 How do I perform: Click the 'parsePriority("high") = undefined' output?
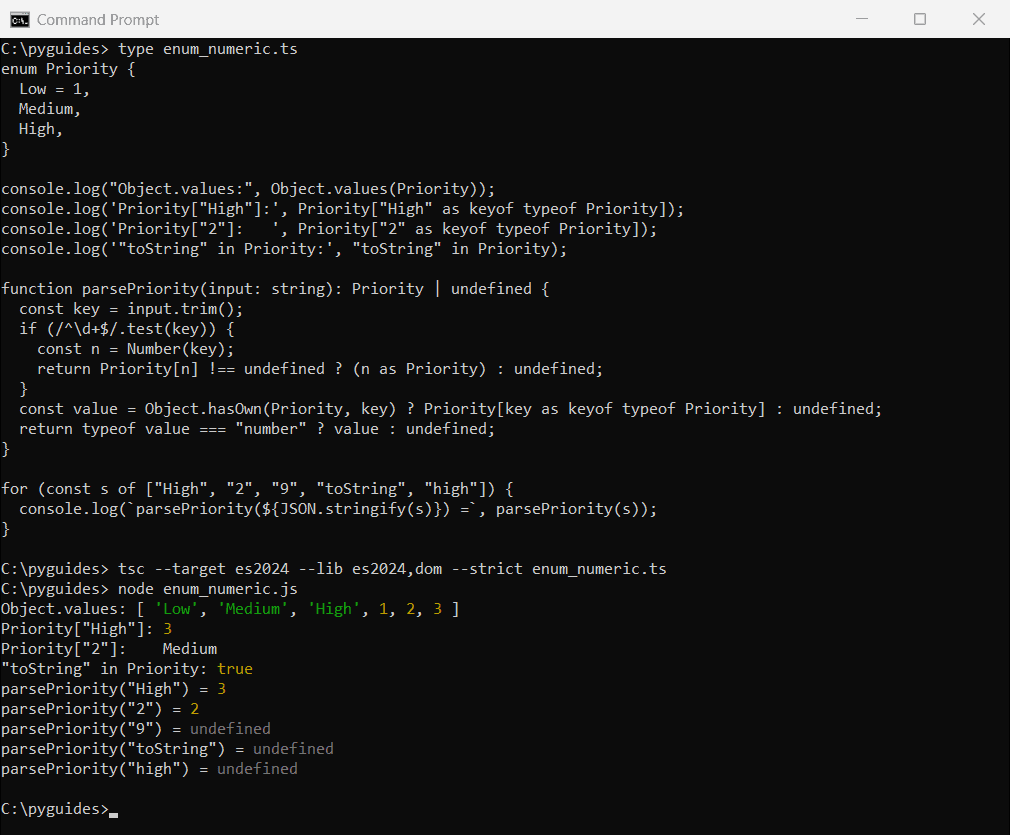[149, 769]
